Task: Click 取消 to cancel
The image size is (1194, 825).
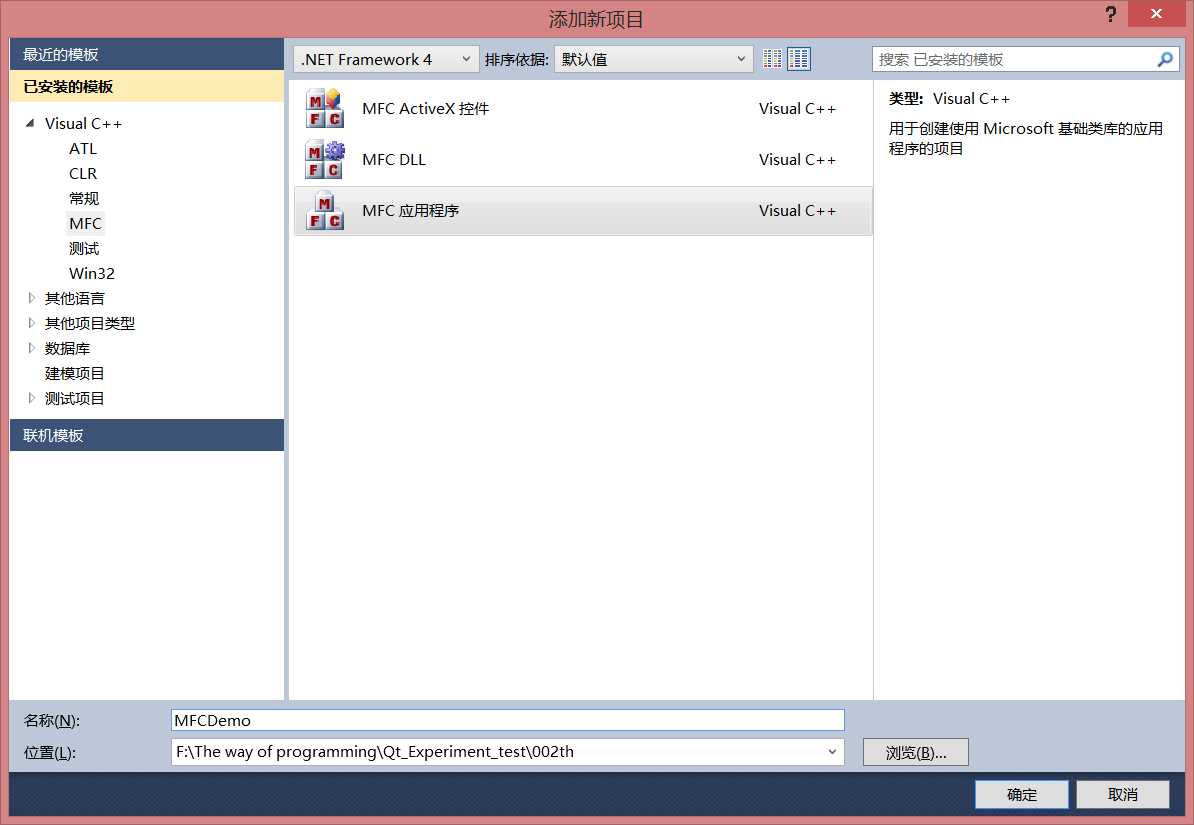Action: [1123, 795]
